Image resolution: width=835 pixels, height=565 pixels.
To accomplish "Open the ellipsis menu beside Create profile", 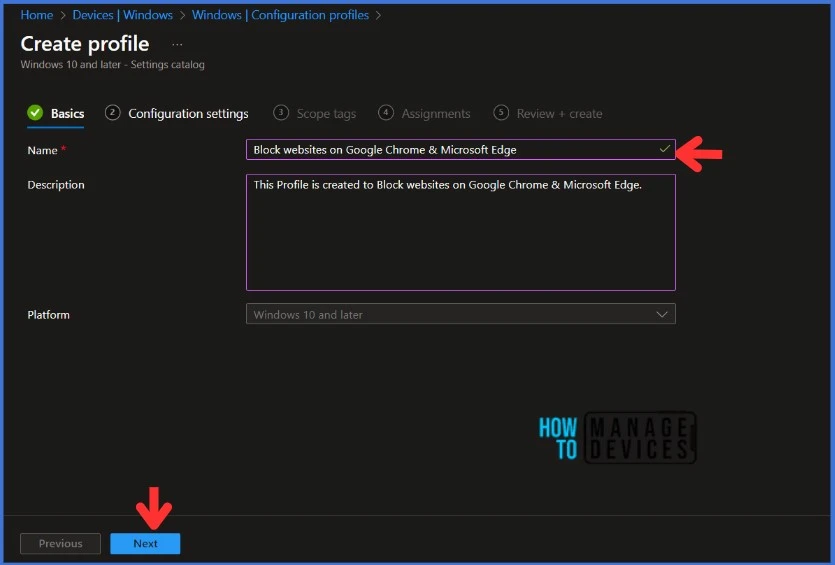I will [177, 45].
